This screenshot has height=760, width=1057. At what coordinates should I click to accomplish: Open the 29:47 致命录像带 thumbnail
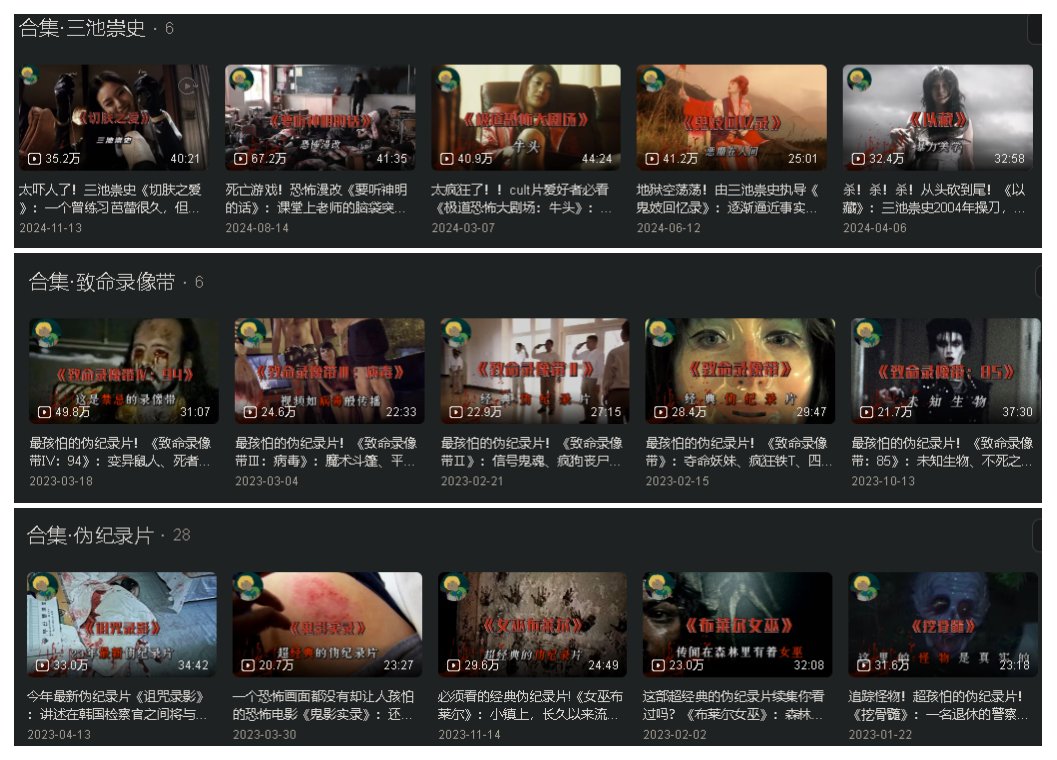tap(740, 371)
